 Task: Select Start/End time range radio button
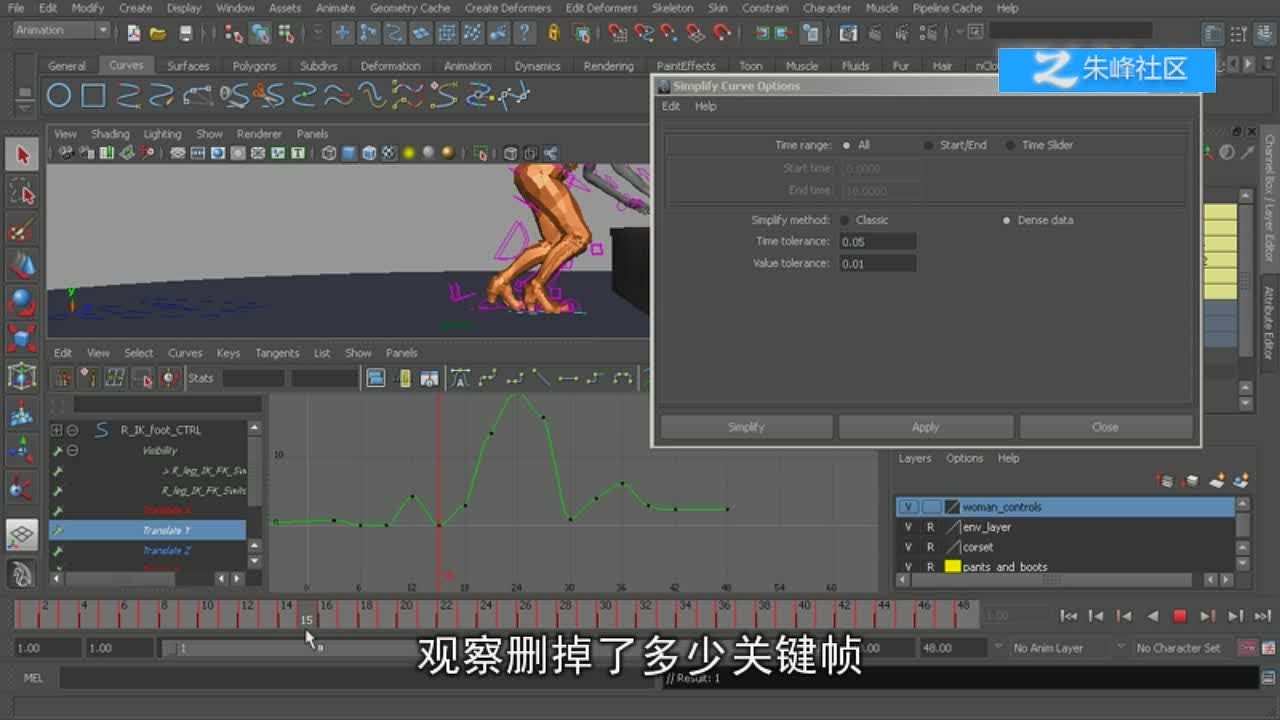tap(928, 145)
